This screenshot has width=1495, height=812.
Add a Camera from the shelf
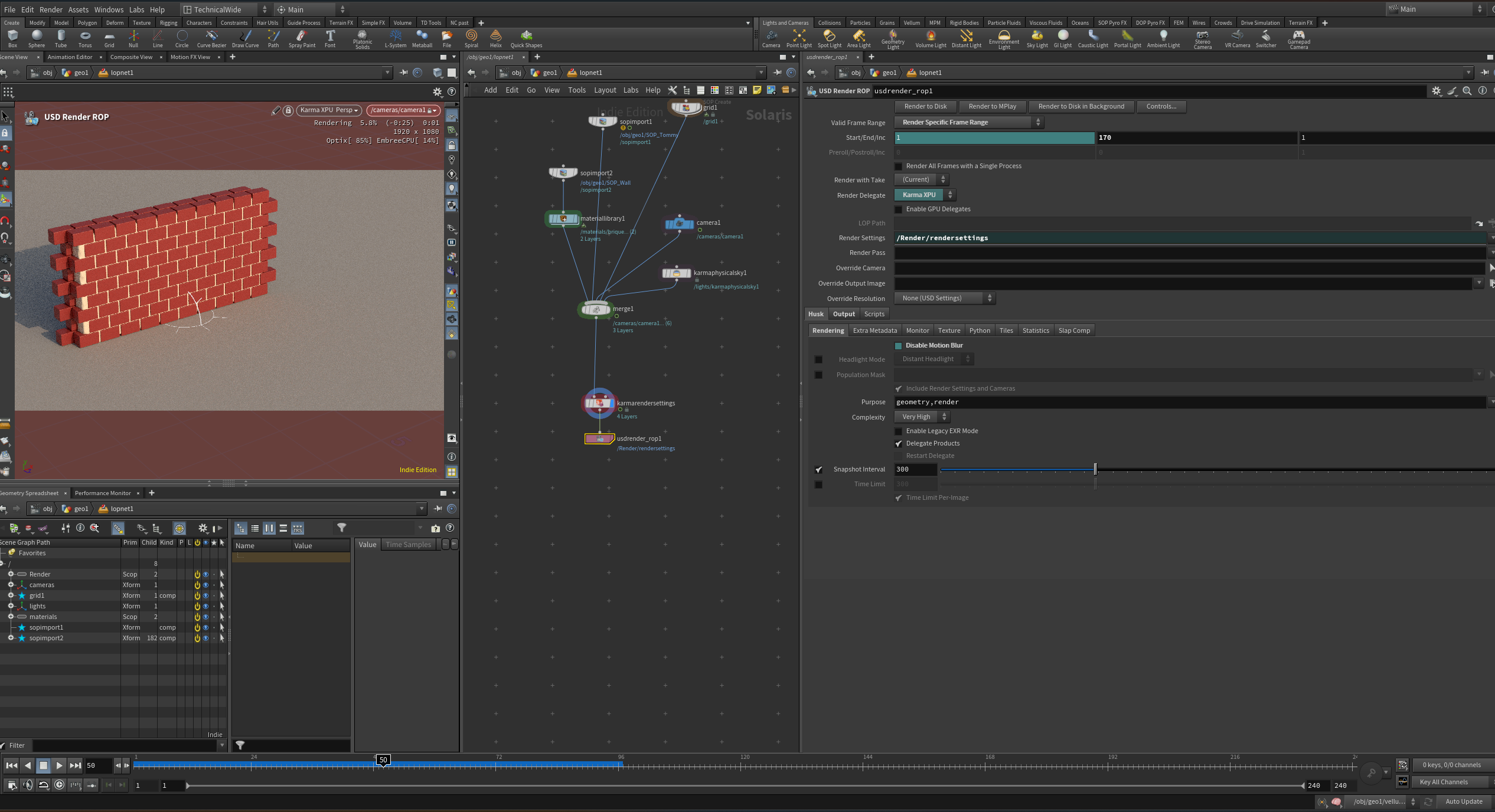pos(771,39)
